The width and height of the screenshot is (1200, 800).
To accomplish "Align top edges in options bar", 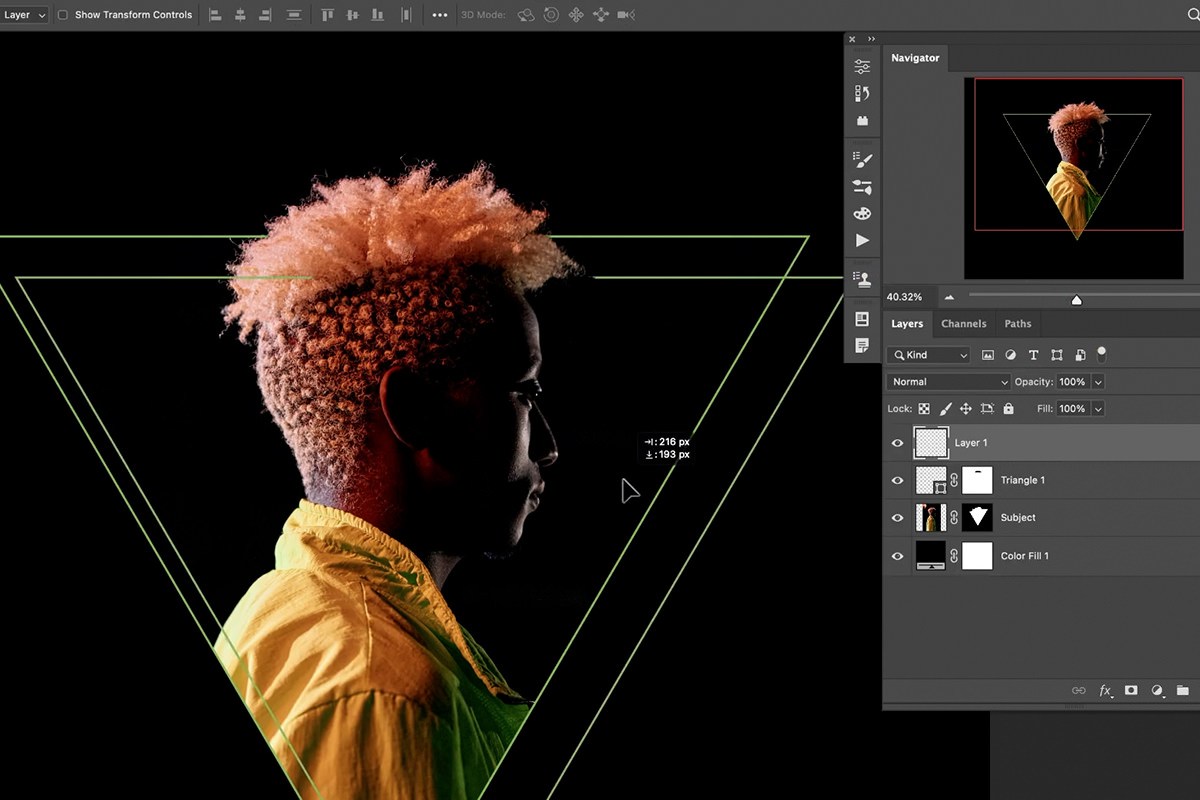I will (x=327, y=15).
